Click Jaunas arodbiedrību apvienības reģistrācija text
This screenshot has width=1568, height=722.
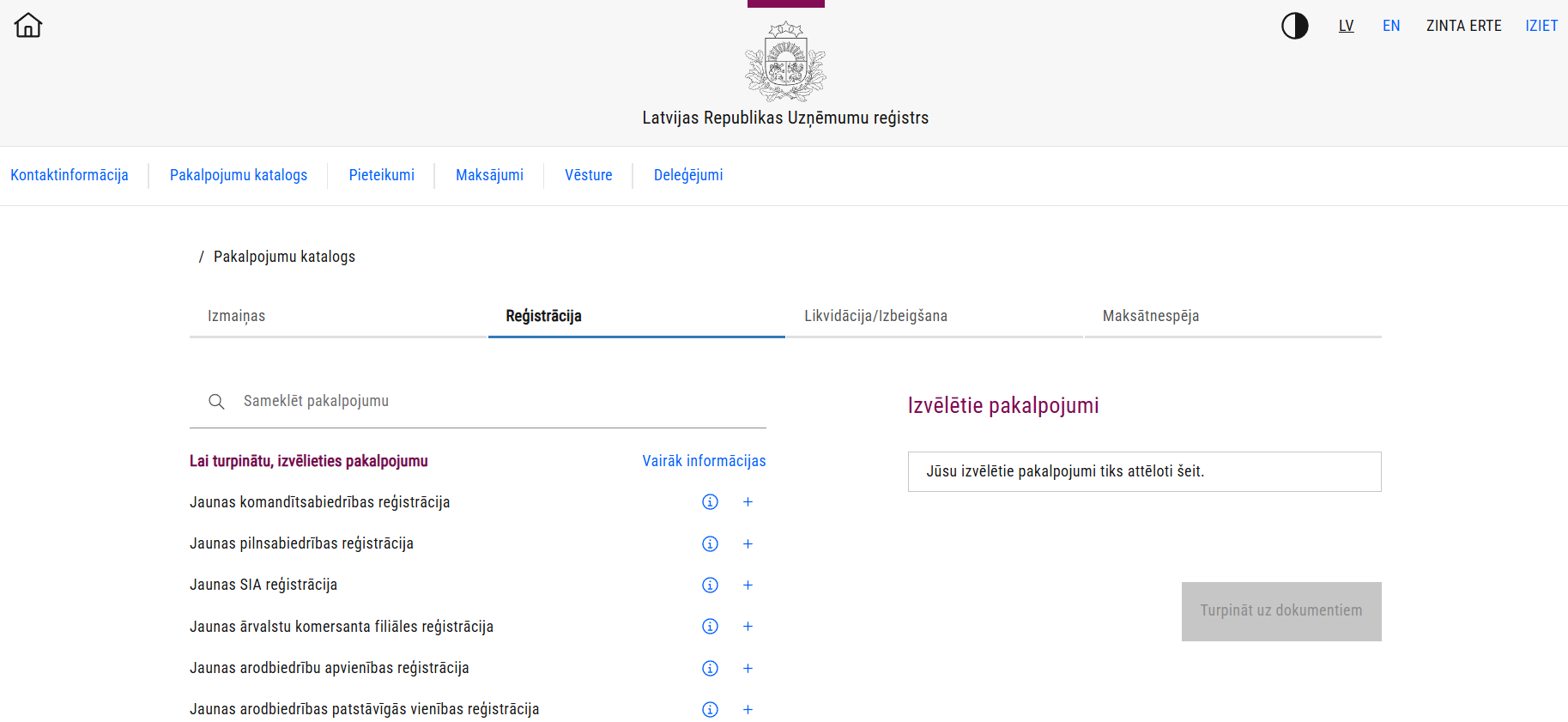pos(330,668)
